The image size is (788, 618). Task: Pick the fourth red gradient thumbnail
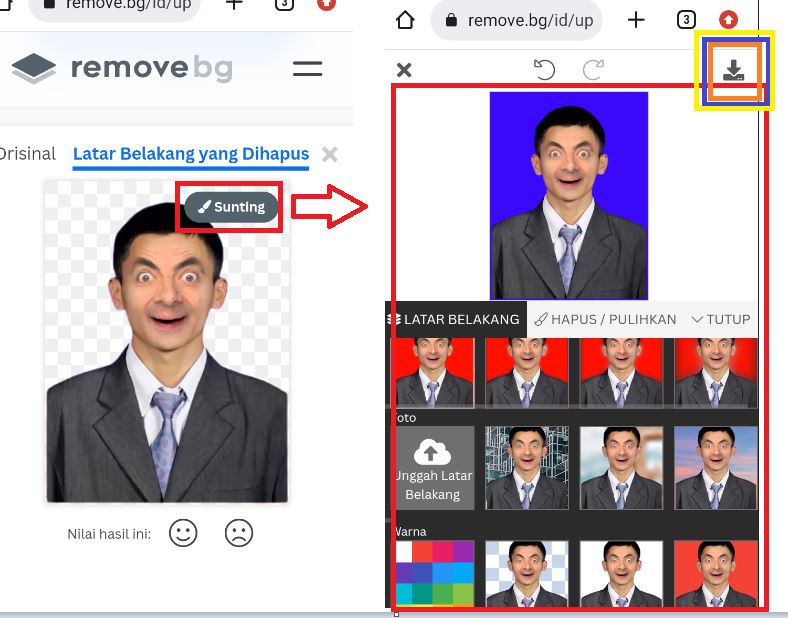[x=716, y=372]
